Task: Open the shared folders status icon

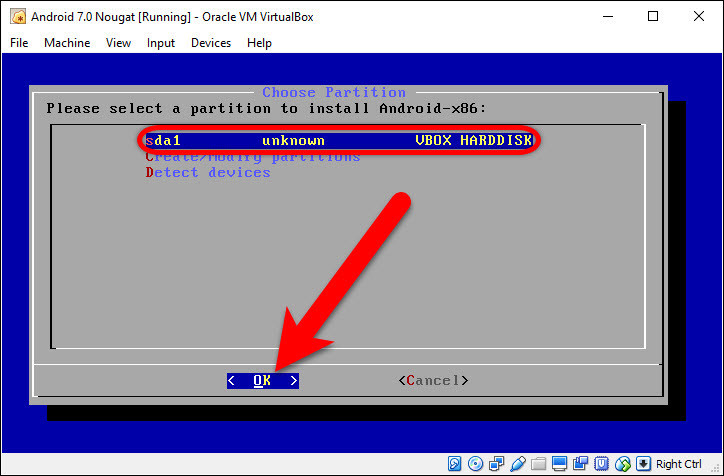Action: click(538, 463)
